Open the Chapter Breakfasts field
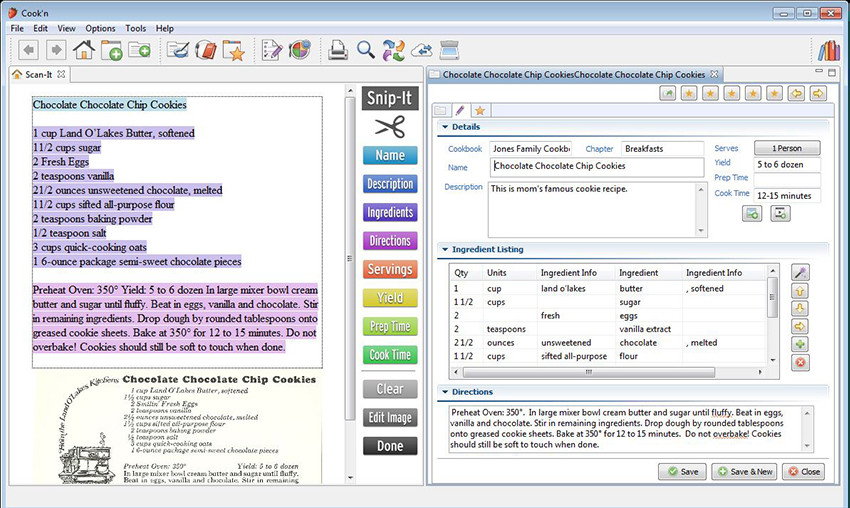 (x=662, y=149)
